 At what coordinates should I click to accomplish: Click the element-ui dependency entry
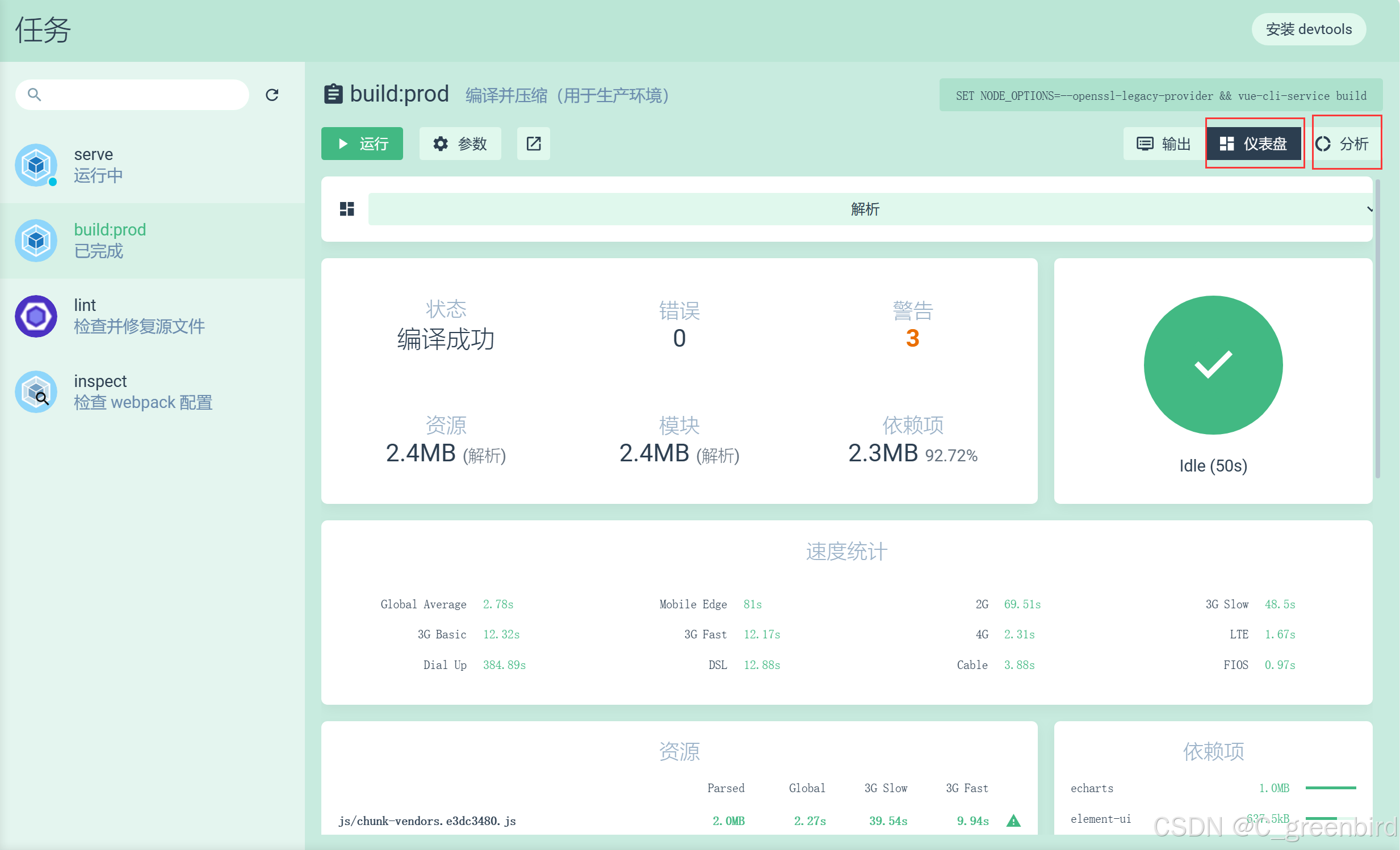[x=1101, y=819]
